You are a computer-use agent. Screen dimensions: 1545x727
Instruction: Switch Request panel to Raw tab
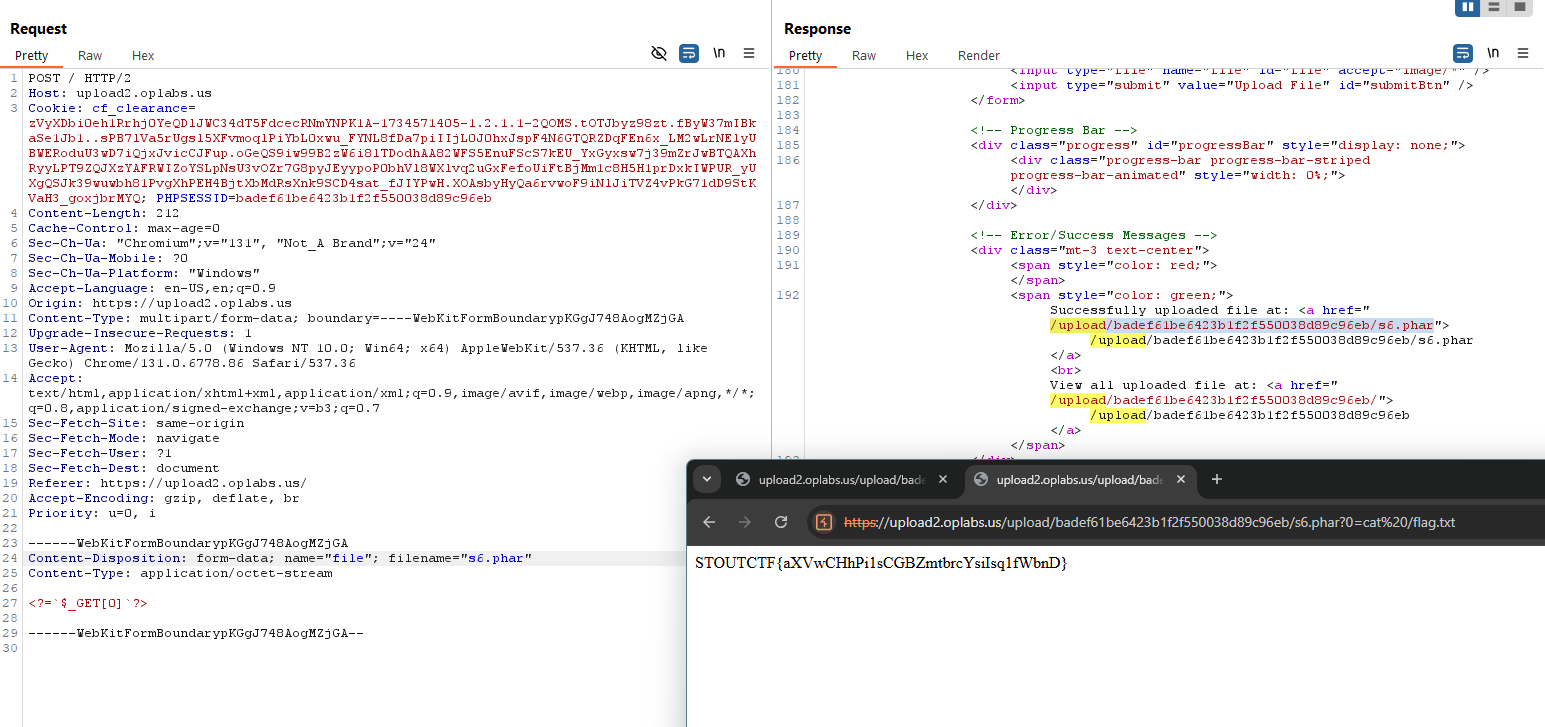(x=90, y=56)
